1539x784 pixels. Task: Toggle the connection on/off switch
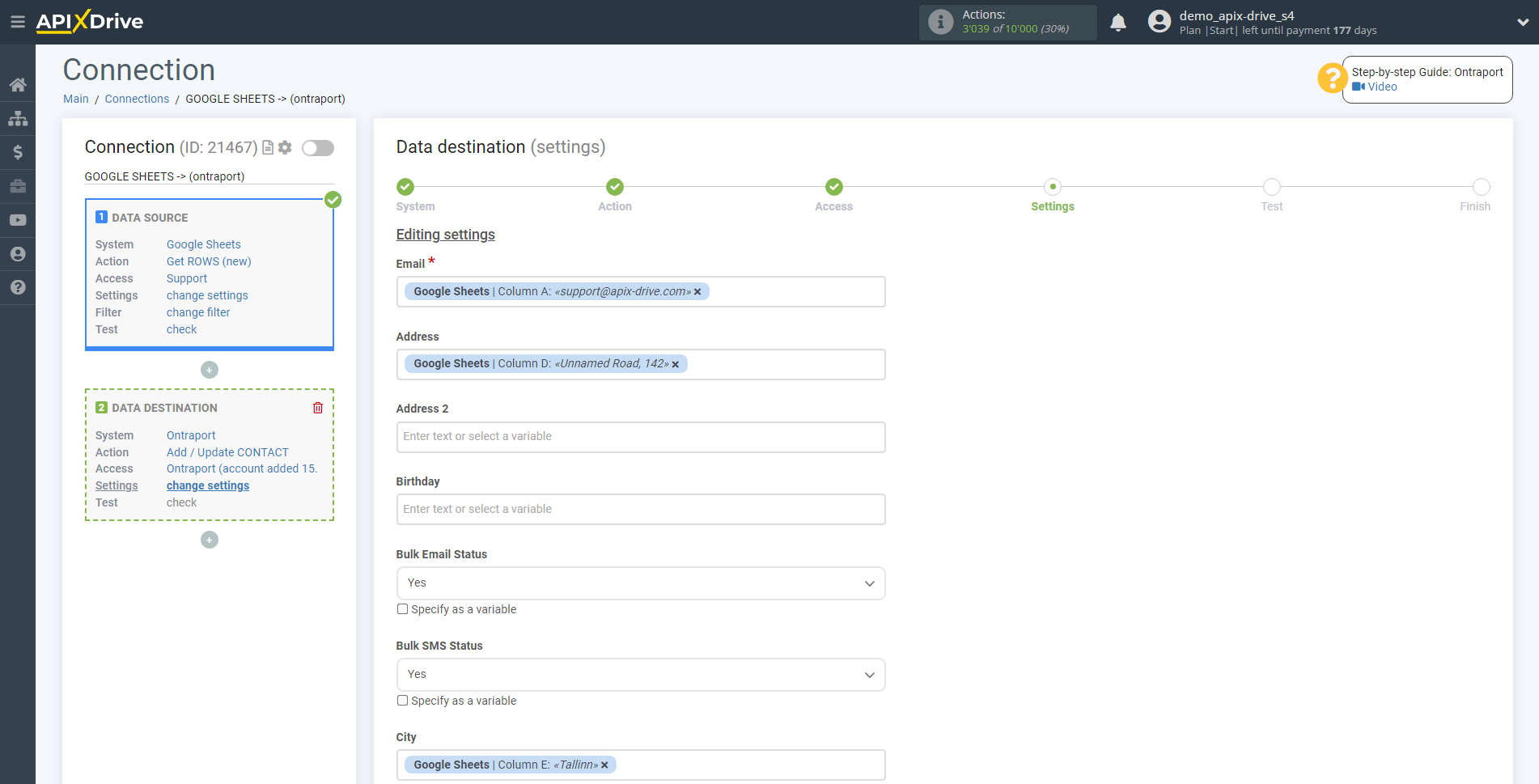[x=318, y=148]
